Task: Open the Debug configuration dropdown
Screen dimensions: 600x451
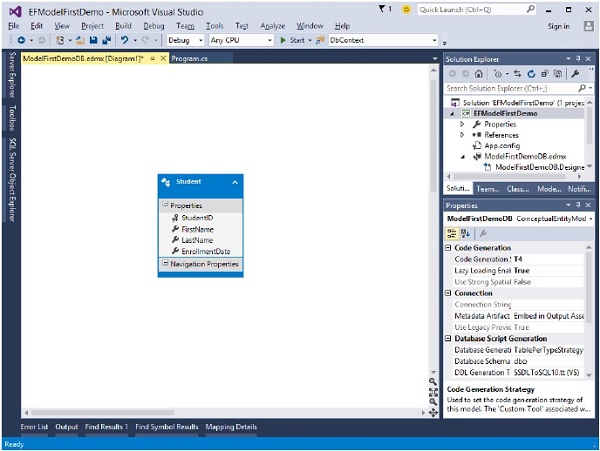Action: (x=185, y=40)
